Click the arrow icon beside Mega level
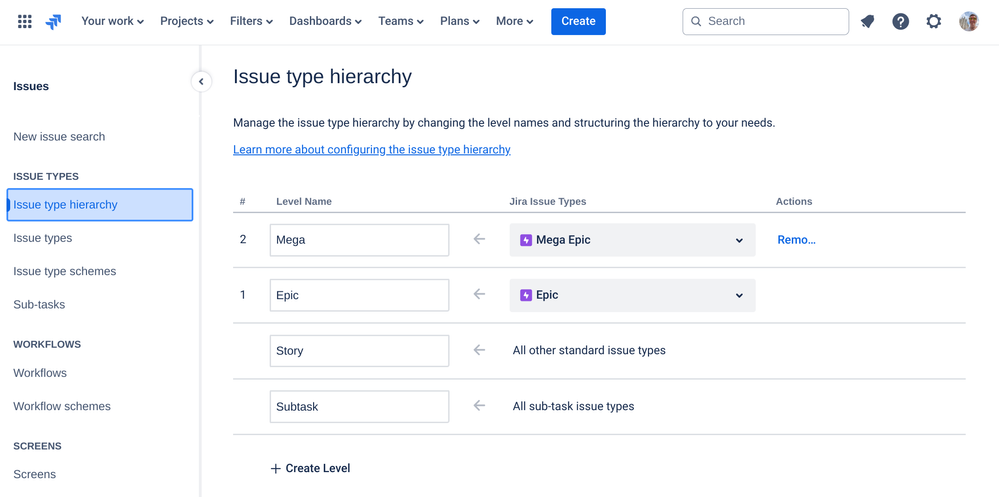Viewport: 999px width, 497px height. (x=479, y=239)
